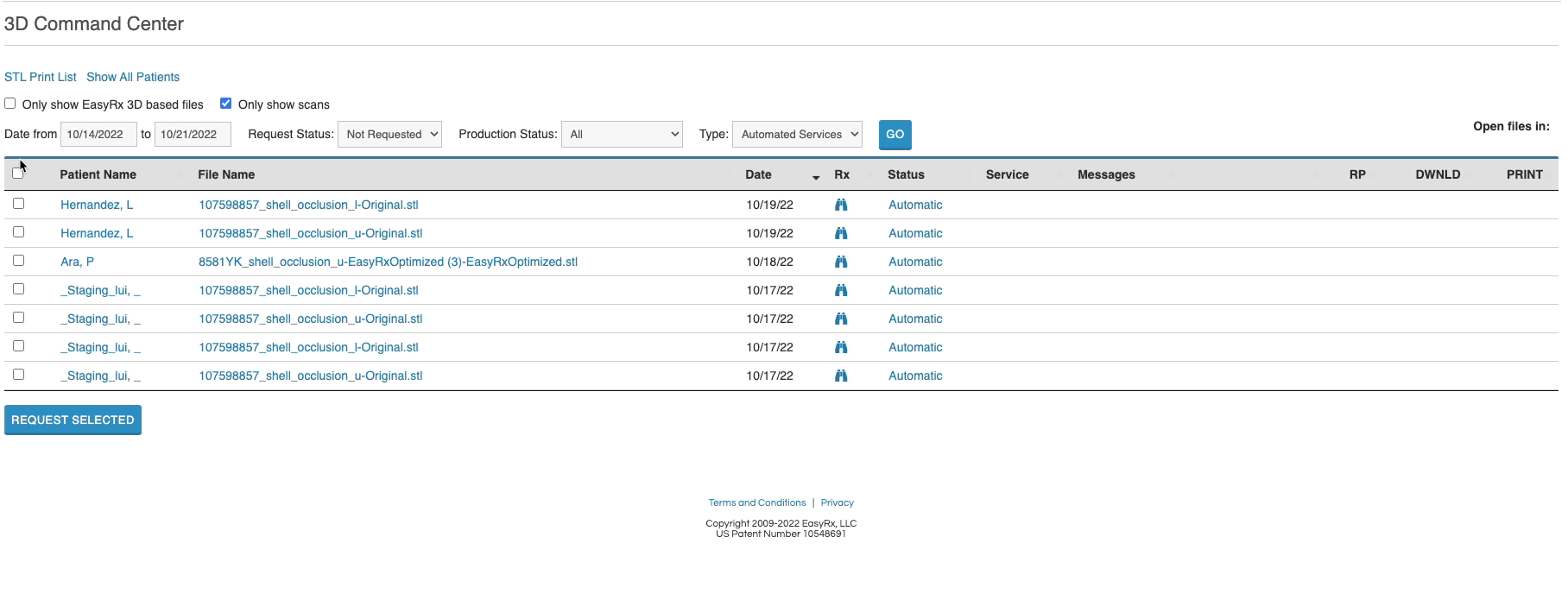
Task: Open the 8581YK_shell_occlusion_u-EasyRxOptimized file link
Action: (x=388, y=262)
